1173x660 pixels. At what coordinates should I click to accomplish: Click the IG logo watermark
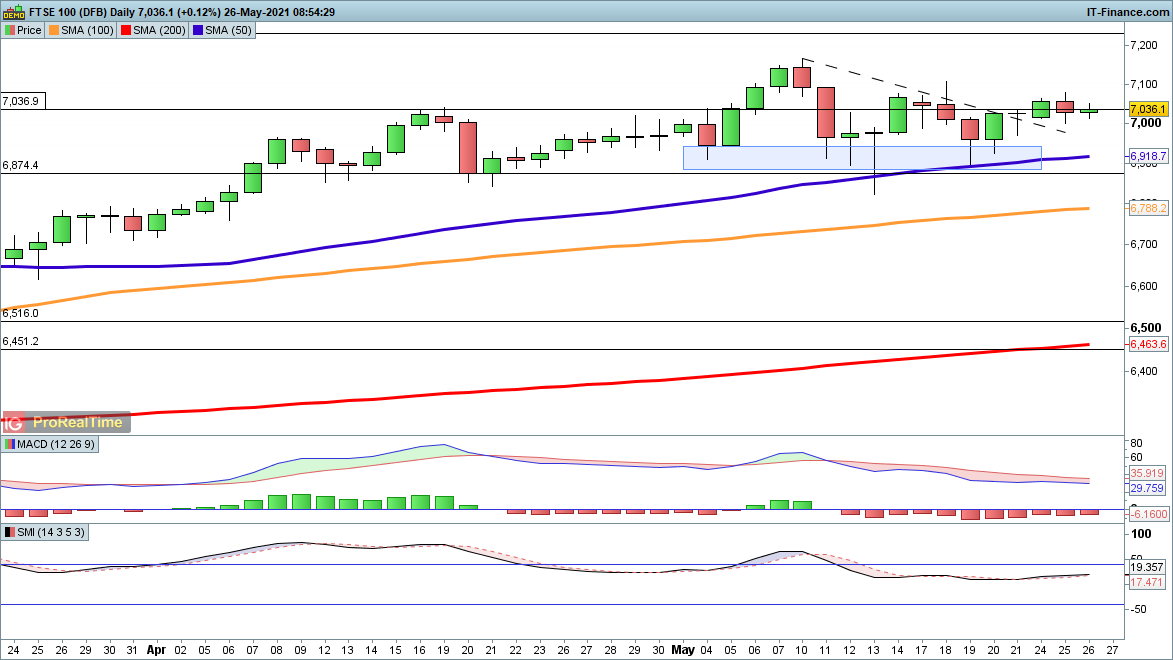click(16, 422)
